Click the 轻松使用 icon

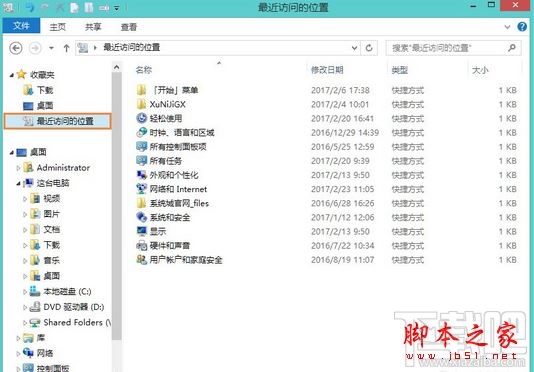point(141,118)
